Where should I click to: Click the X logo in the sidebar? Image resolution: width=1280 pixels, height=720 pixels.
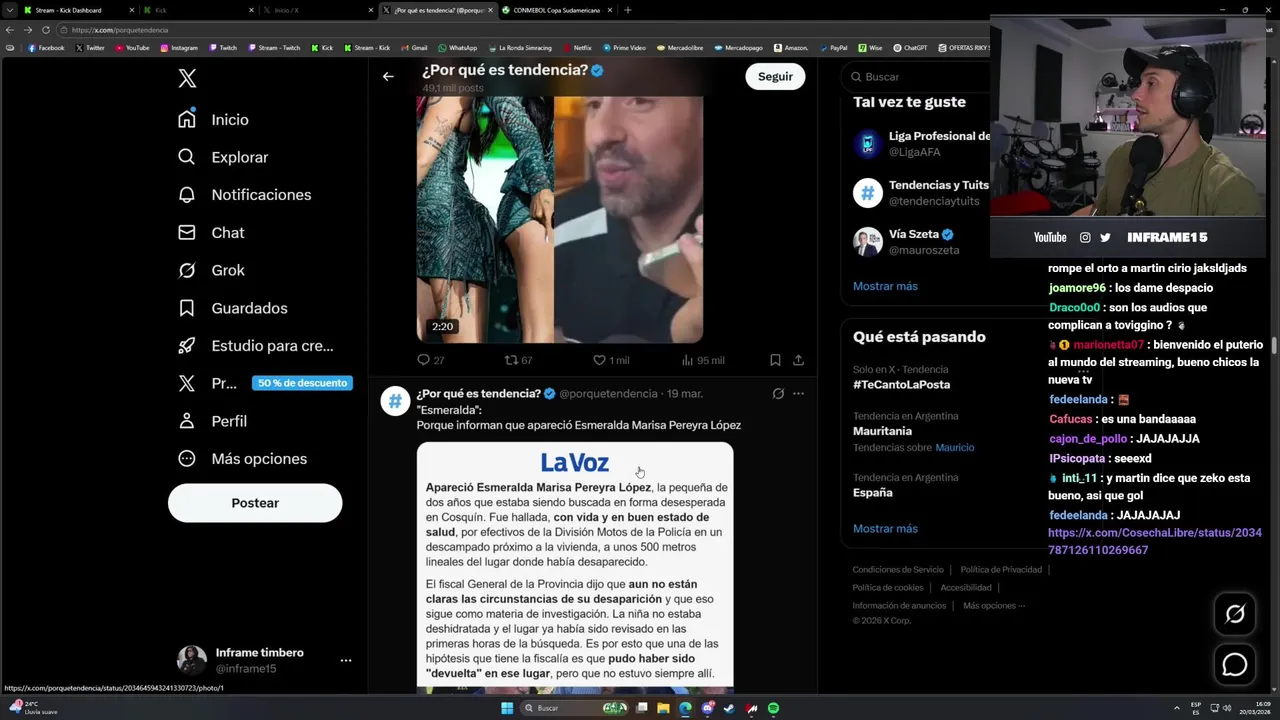(187, 79)
